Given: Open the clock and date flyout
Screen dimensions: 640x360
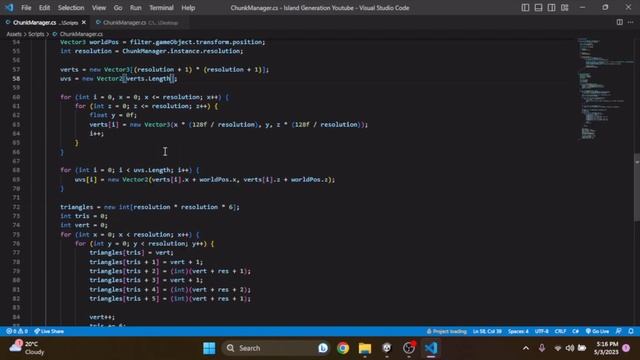Looking at the screenshot, I should click(x=606, y=348).
